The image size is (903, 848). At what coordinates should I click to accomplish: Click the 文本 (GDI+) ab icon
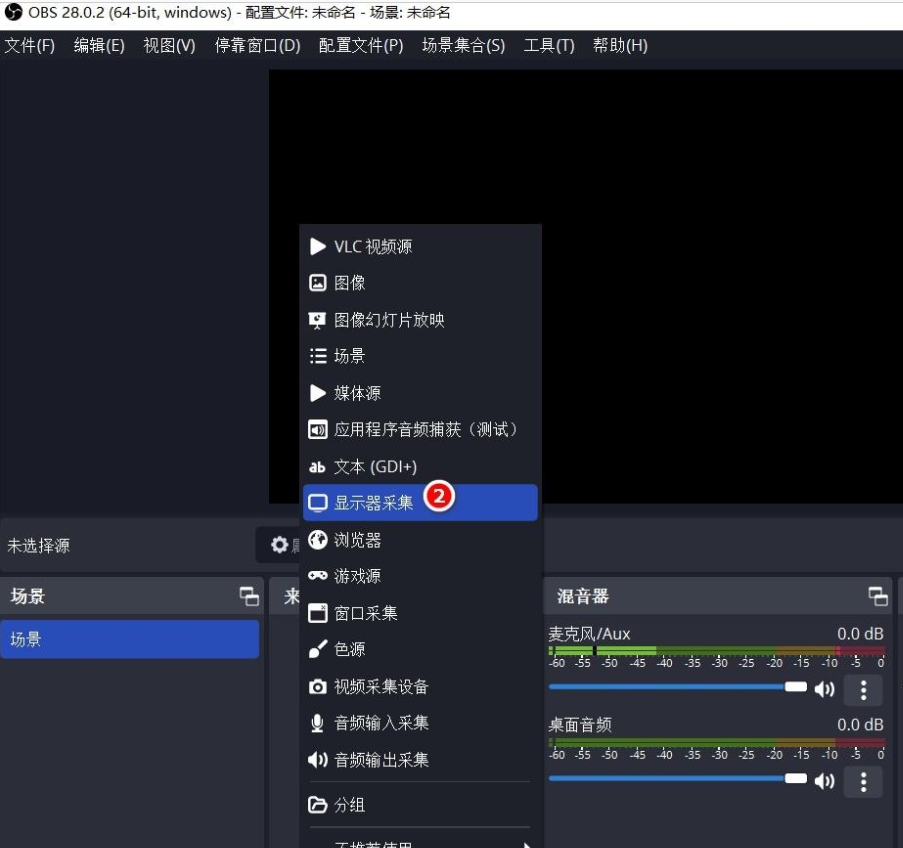point(317,467)
